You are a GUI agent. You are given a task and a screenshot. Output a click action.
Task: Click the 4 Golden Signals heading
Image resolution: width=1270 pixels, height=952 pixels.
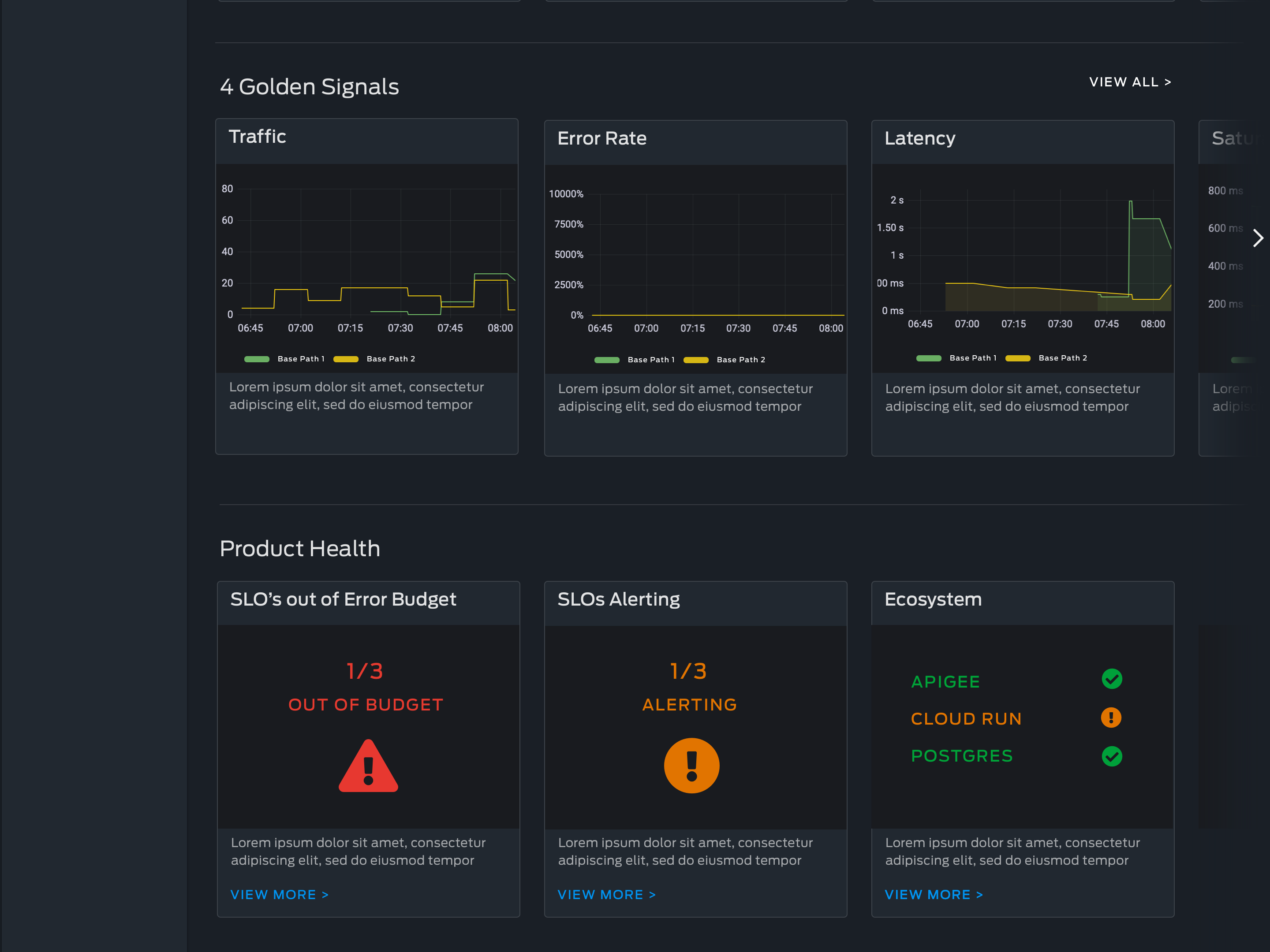(x=309, y=87)
